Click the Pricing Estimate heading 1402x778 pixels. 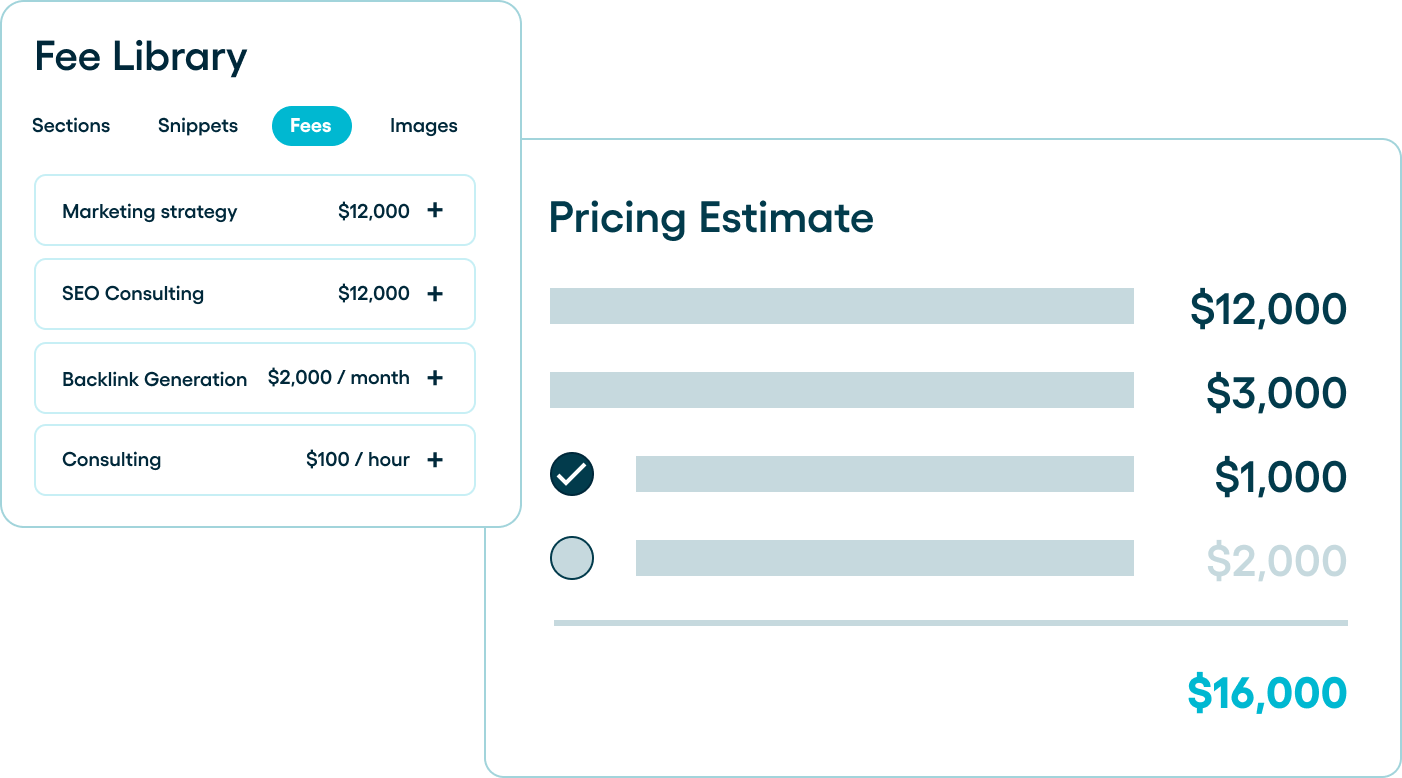(x=711, y=218)
